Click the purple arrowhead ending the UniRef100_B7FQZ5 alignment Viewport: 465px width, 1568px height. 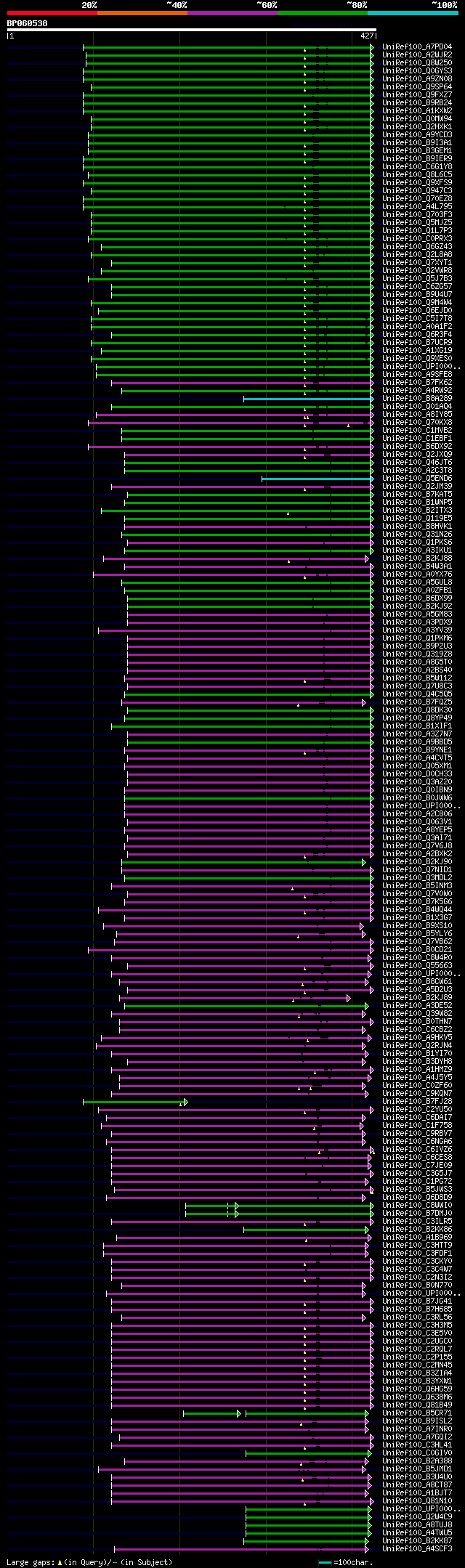pos(364,702)
